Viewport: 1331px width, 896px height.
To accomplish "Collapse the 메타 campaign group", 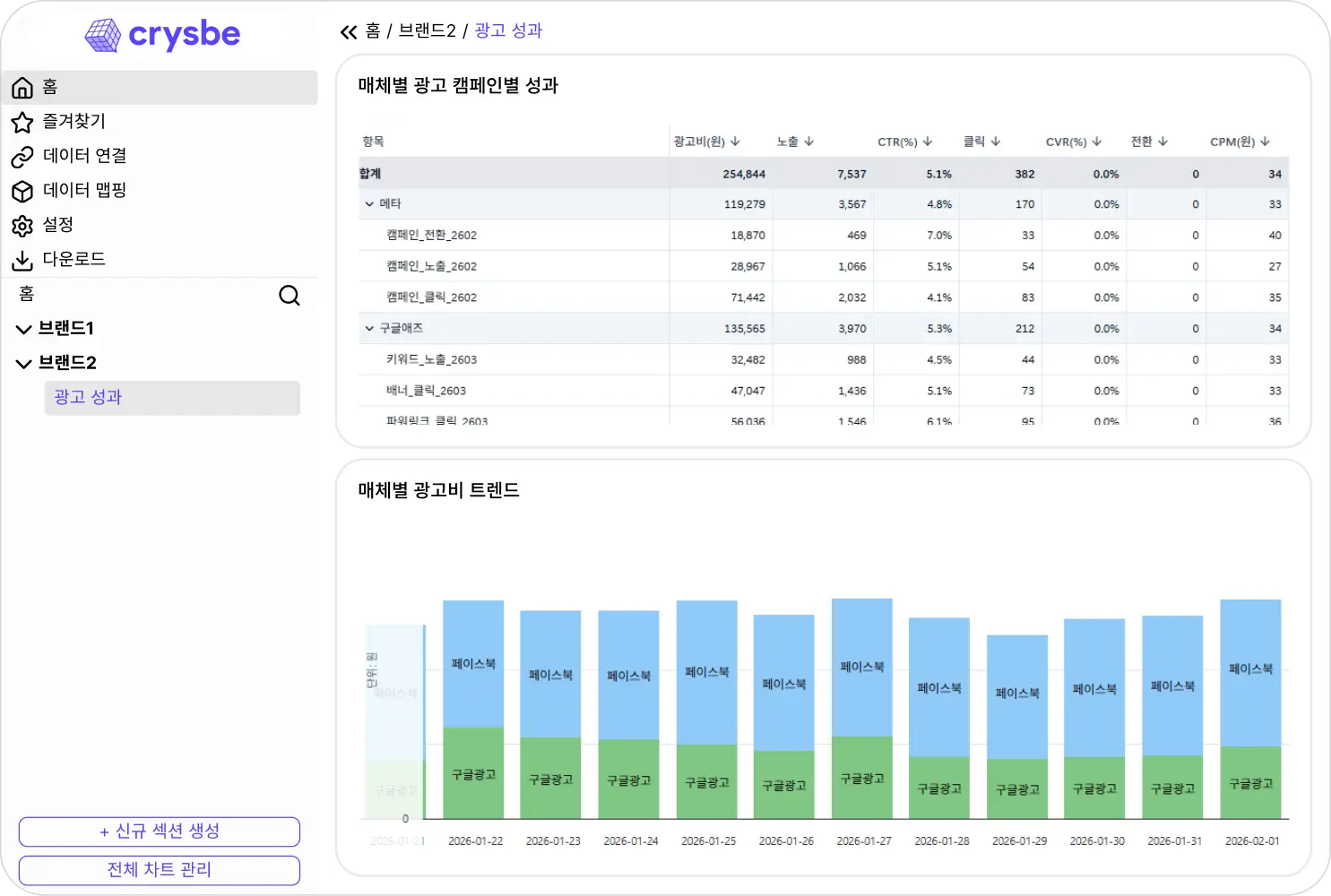I will [369, 203].
